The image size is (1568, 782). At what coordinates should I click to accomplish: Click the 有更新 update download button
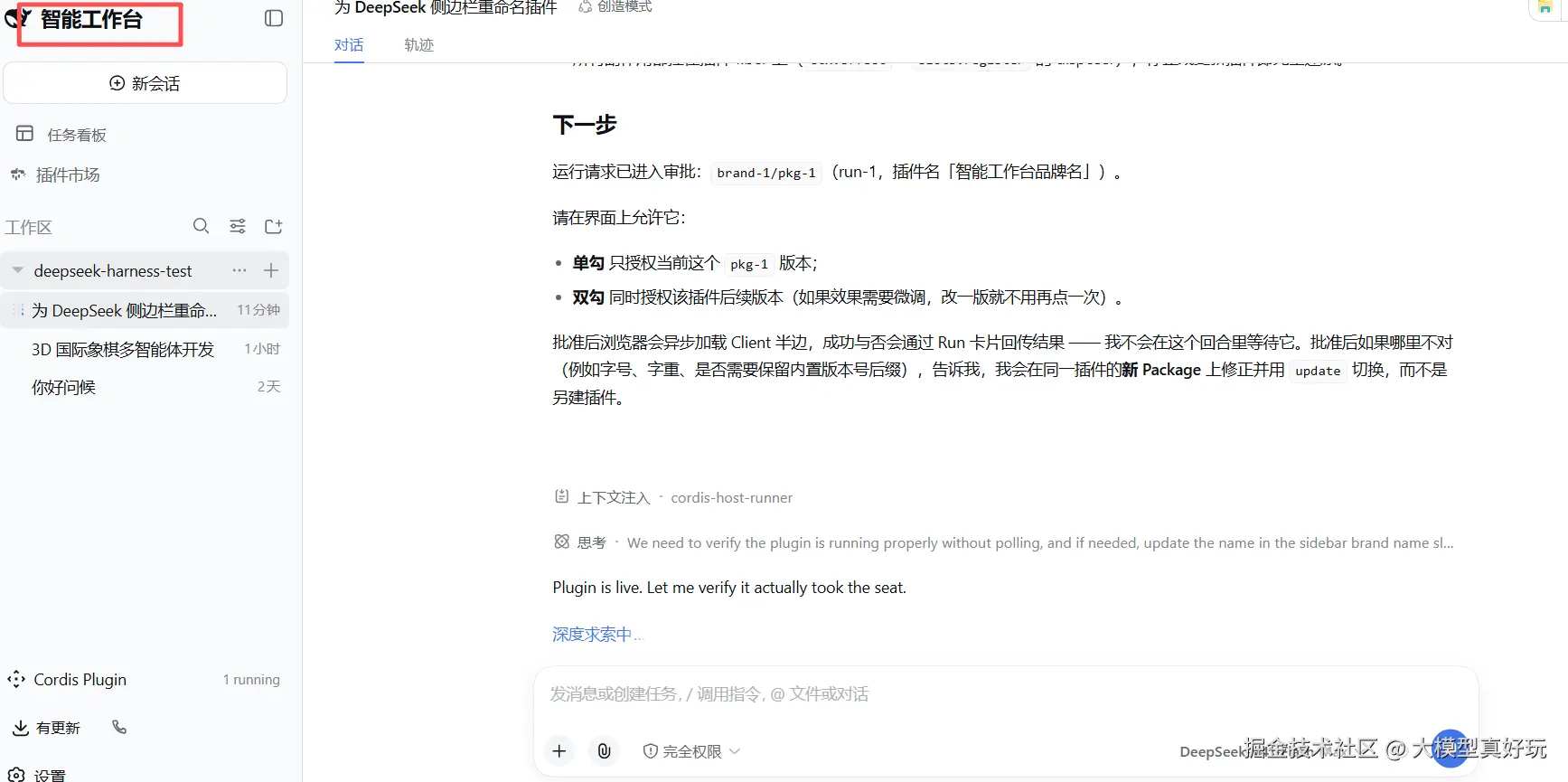(47, 728)
